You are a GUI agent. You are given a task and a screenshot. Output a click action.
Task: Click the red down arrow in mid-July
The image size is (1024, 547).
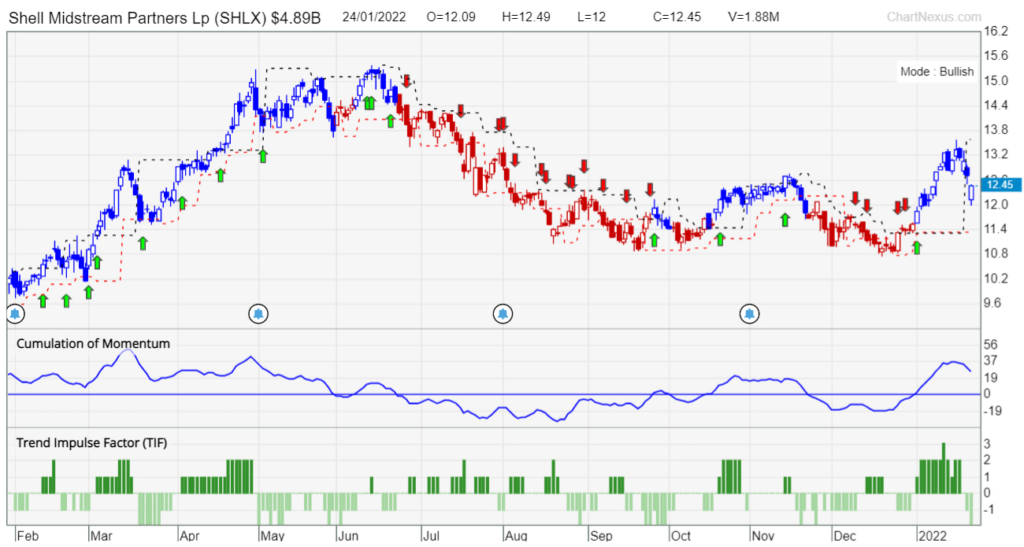(x=460, y=110)
